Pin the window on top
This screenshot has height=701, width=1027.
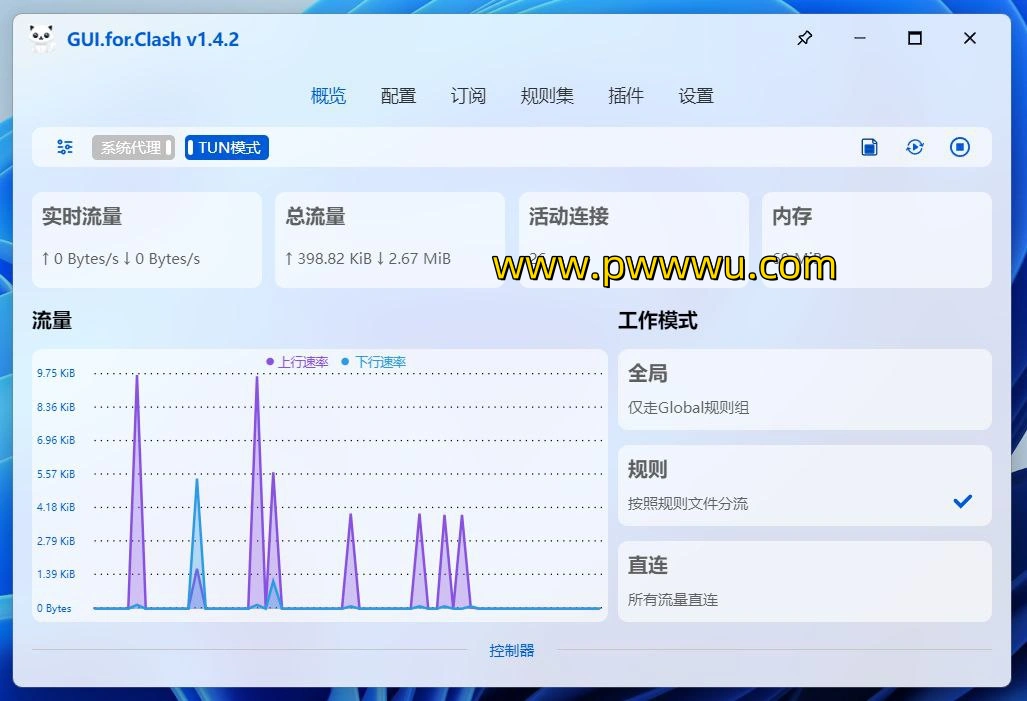tap(804, 38)
